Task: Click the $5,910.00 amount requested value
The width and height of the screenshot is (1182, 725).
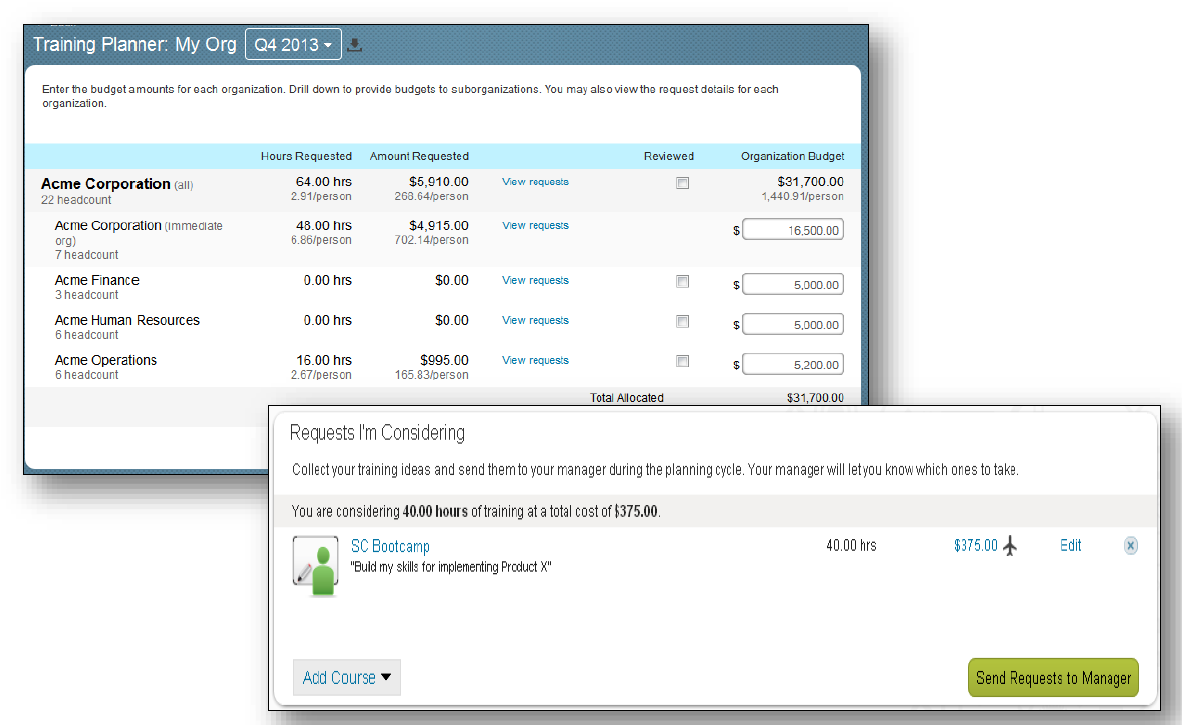Action: click(439, 182)
